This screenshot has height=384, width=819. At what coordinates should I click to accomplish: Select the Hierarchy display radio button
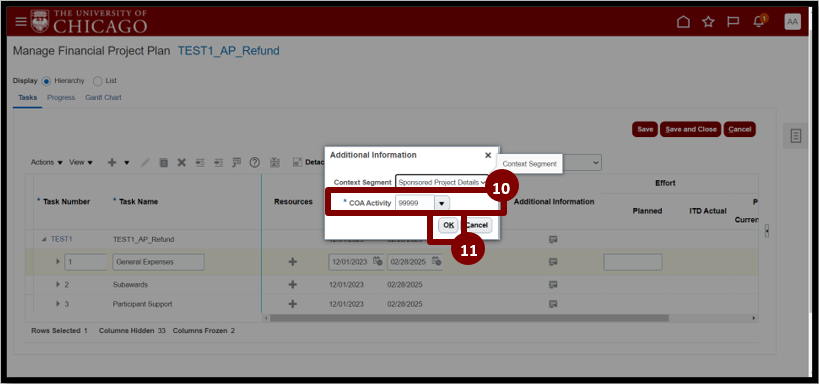pos(46,81)
